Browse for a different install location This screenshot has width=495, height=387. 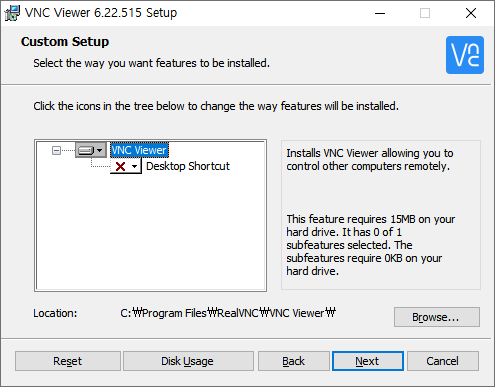[437, 317]
